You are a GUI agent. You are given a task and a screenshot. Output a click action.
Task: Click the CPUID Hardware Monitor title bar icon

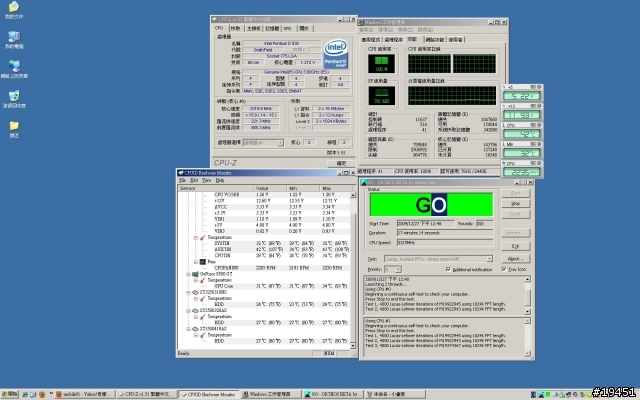(180, 173)
